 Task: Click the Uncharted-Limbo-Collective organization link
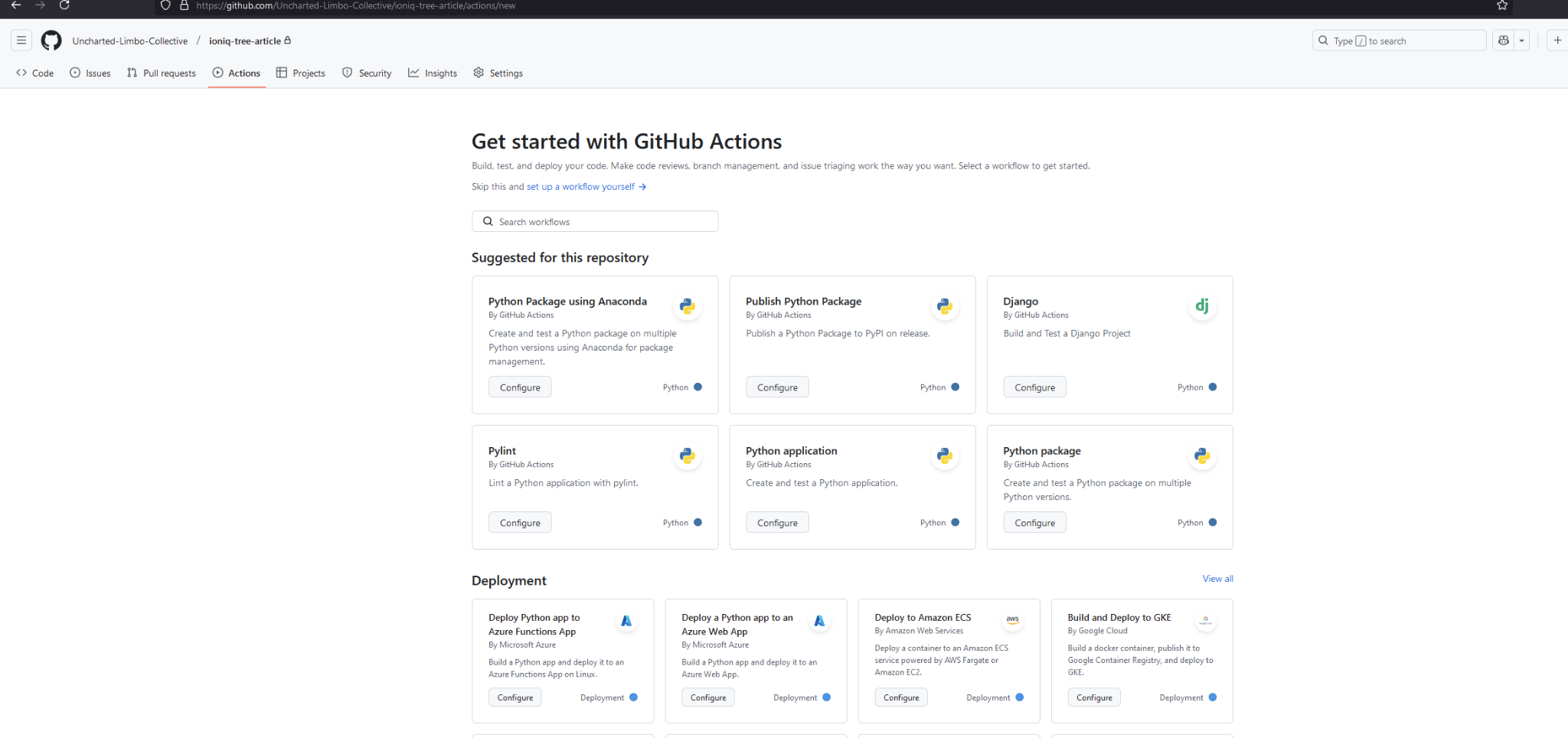(x=130, y=41)
